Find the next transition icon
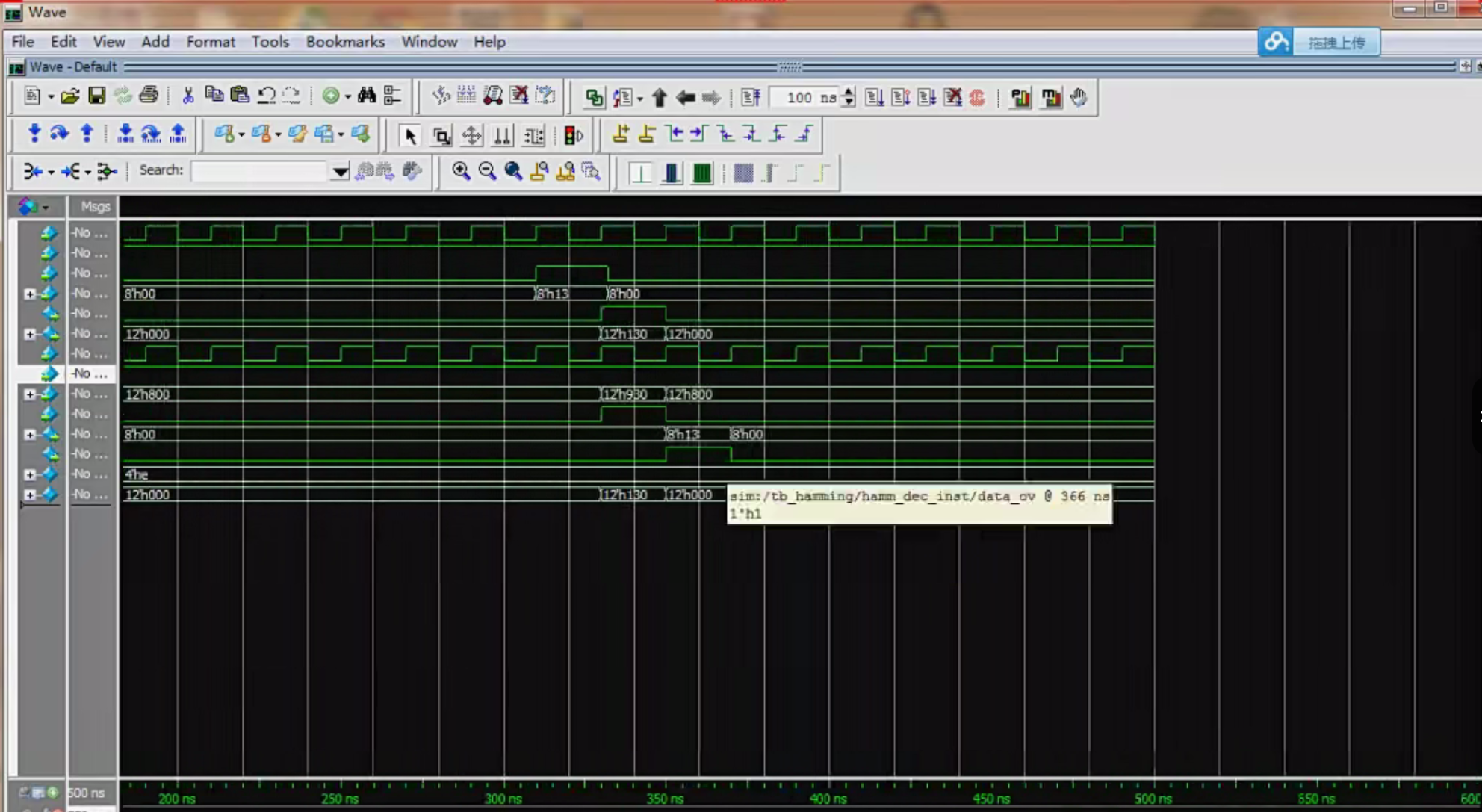 tap(699, 134)
